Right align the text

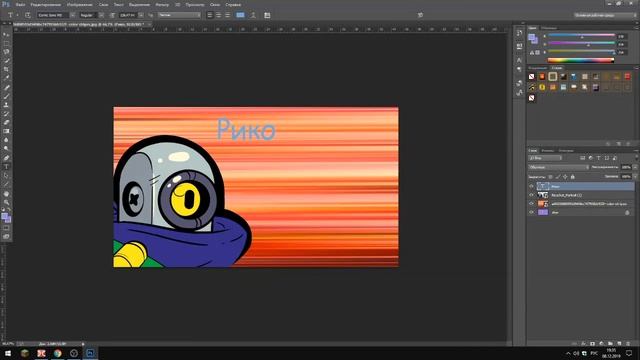point(228,15)
